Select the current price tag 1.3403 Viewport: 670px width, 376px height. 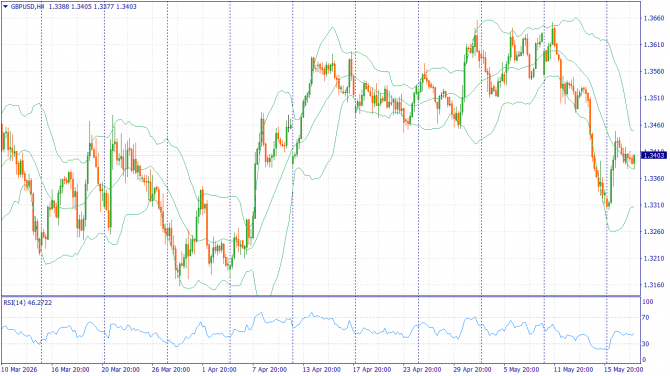(654, 156)
